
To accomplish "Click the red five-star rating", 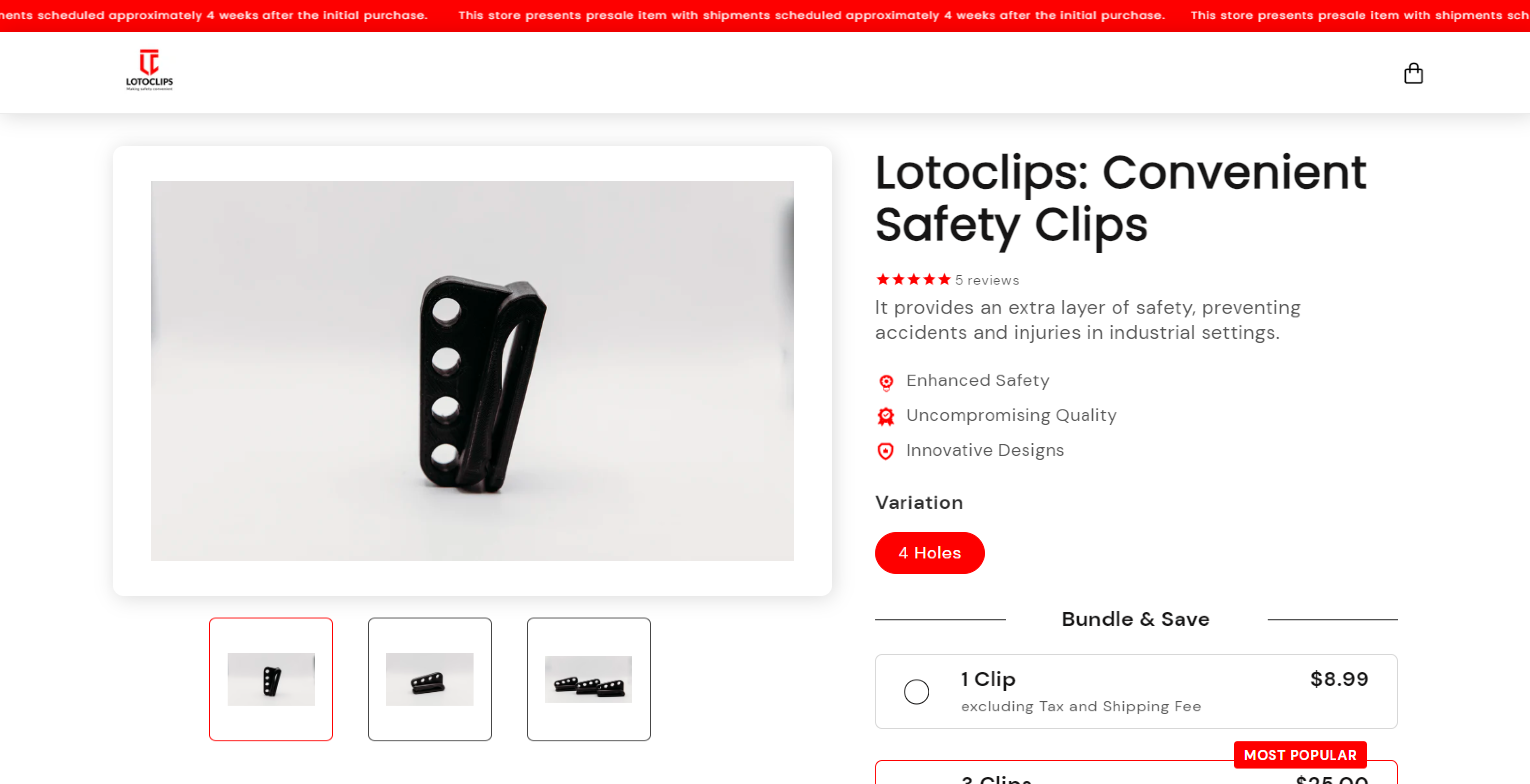I will (x=913, y=279).
